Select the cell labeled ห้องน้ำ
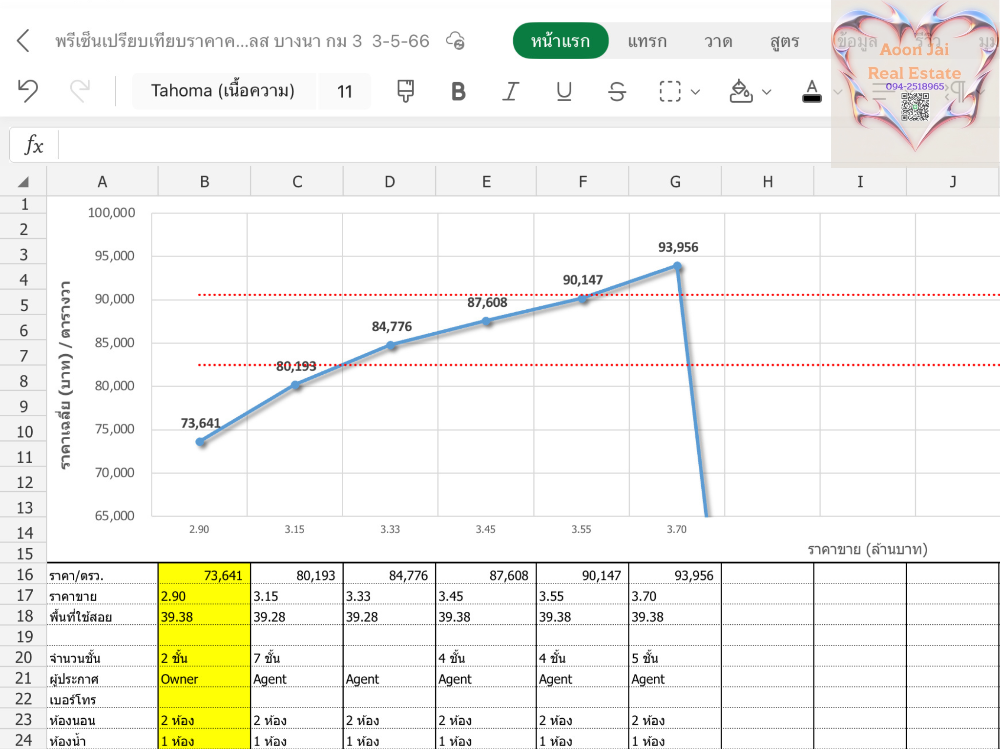The height and width of the screenshot is (749, 1000). click(x=102, y=741)
